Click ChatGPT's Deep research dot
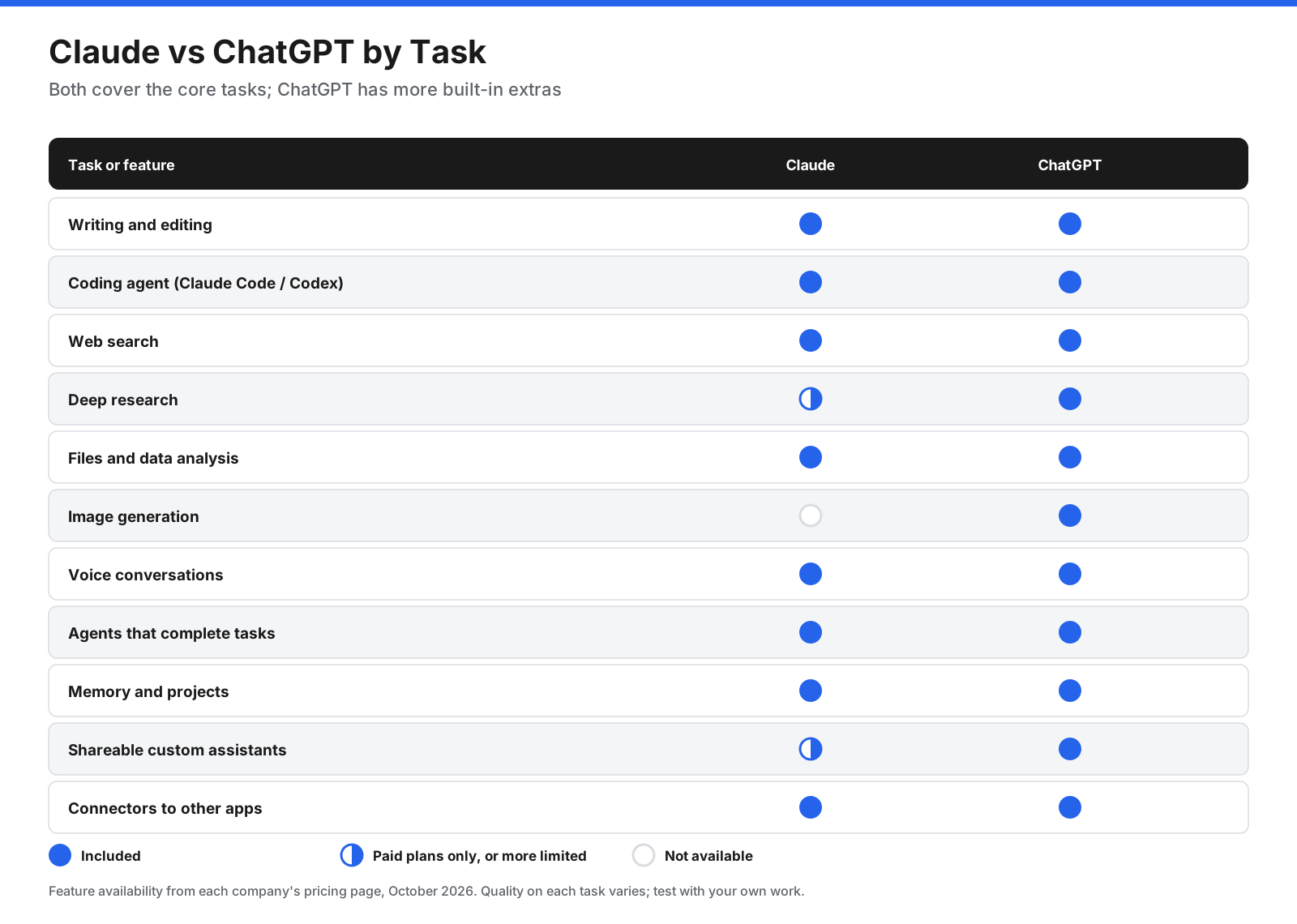 click(x=1070, y=399)
